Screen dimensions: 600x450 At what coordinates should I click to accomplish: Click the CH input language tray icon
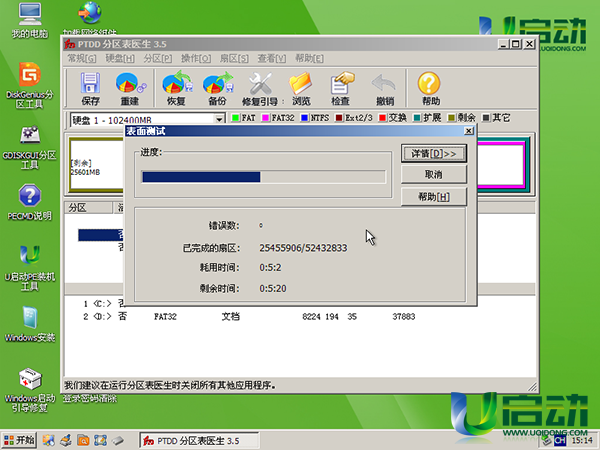559,441
